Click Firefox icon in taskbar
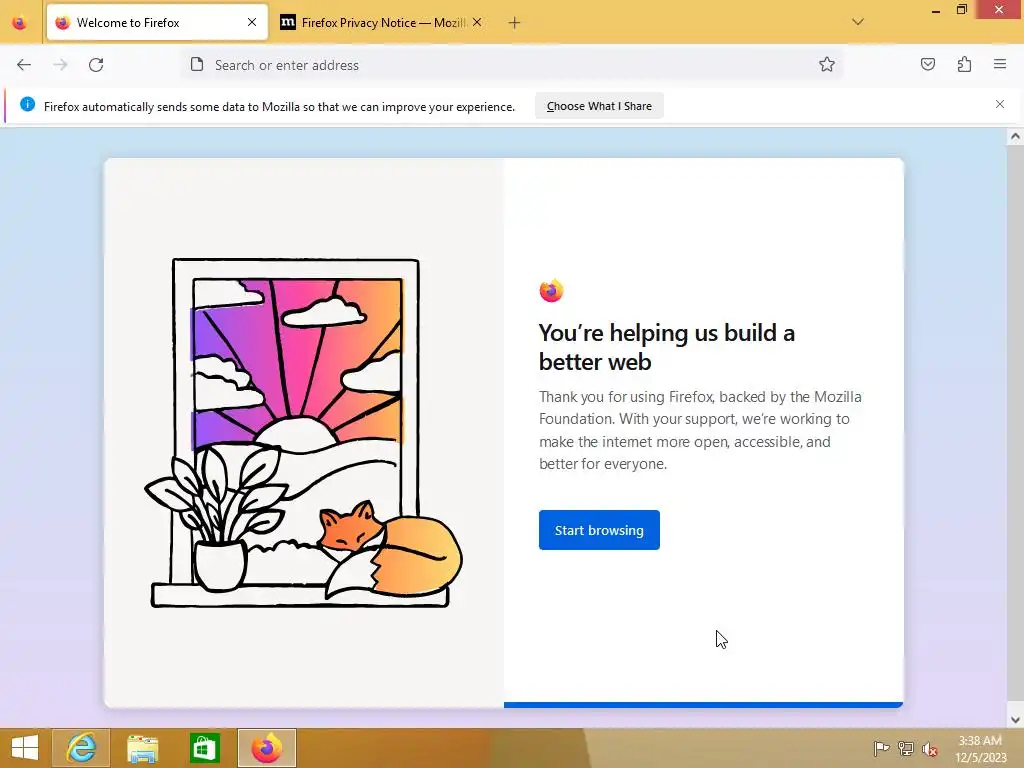Image resolution: width=1024 pixels, height=768 pixels. (x=266, y=748)
